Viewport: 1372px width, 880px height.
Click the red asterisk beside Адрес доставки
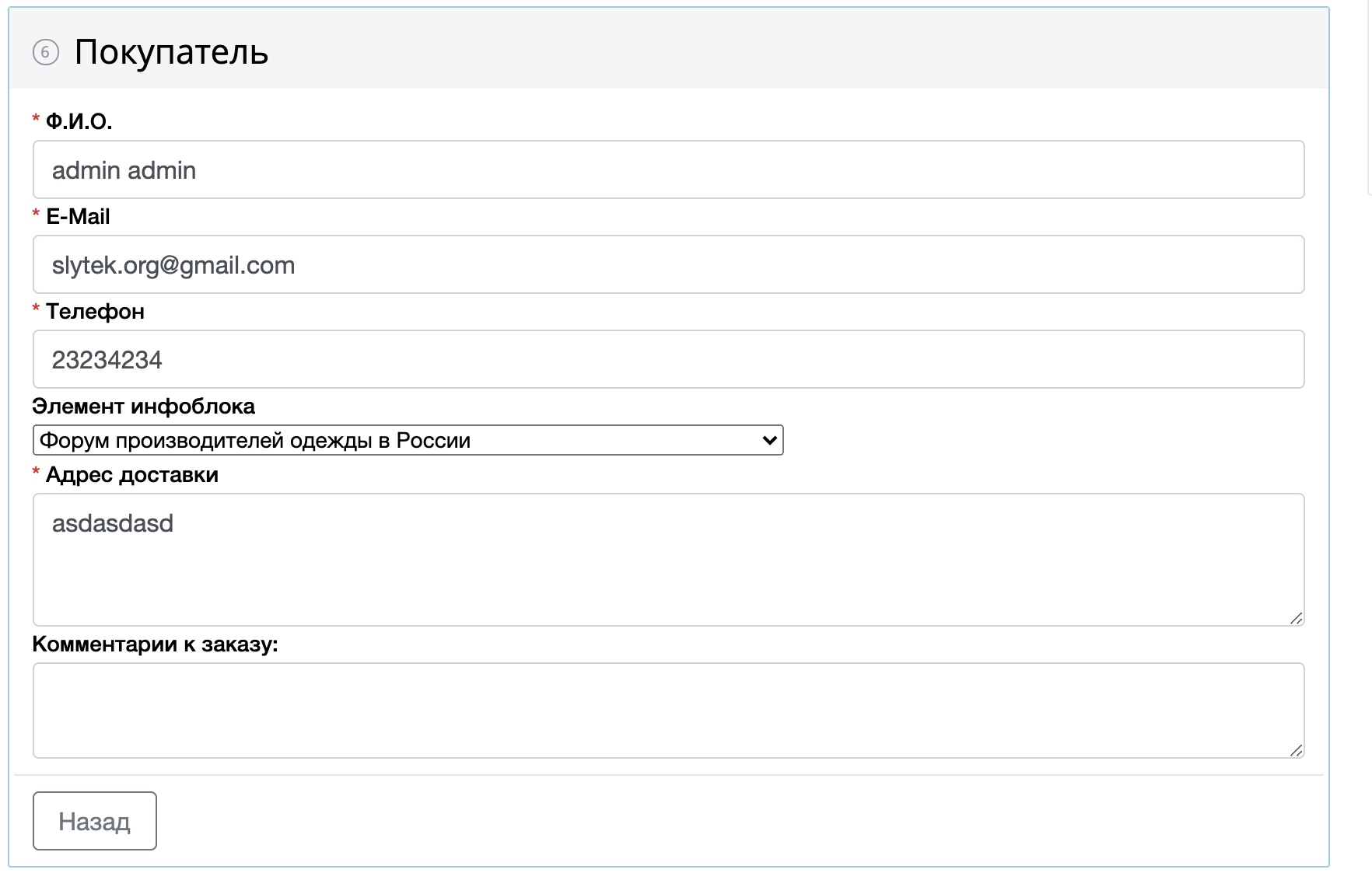[36, 473]
